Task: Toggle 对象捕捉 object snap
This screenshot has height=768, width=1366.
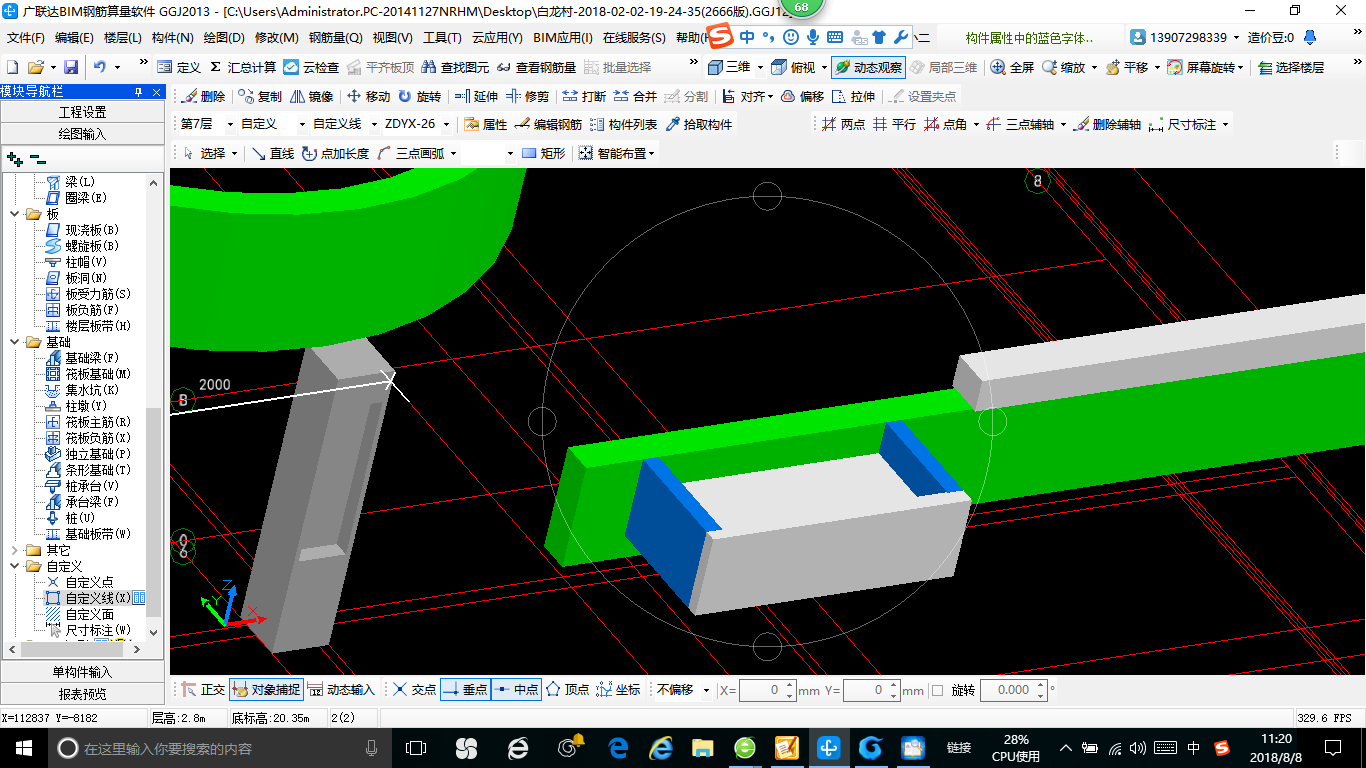Action: point(266,690)
